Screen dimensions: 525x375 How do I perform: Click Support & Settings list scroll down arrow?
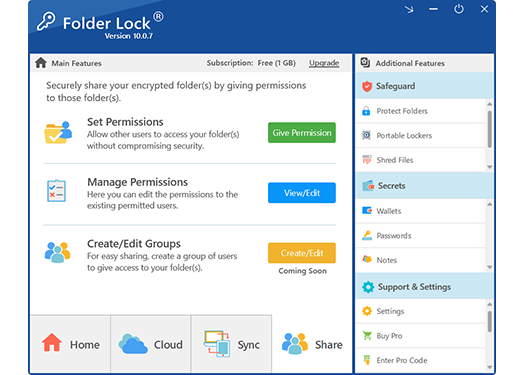[x=490, y=367]
